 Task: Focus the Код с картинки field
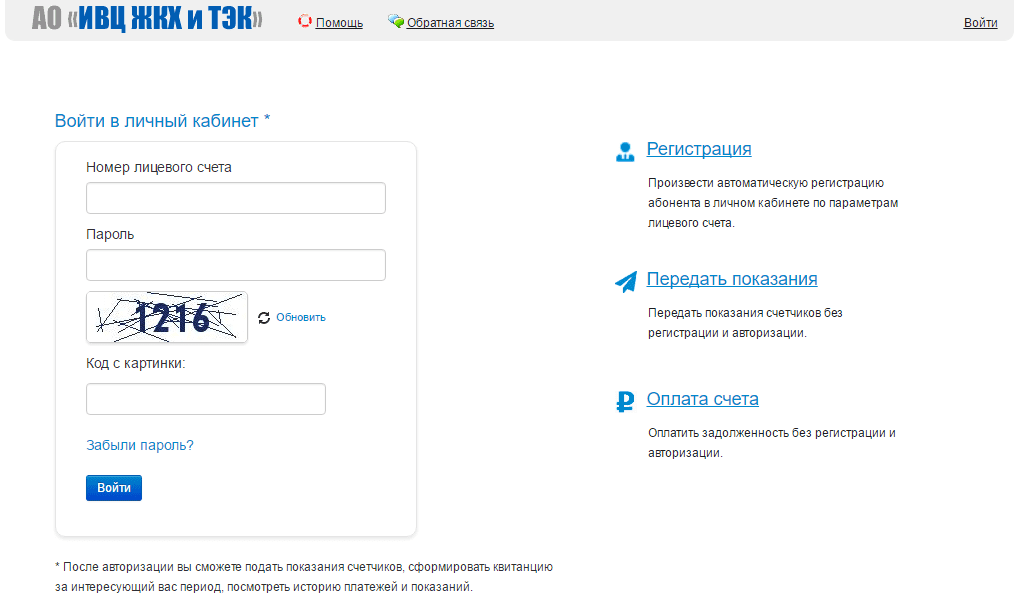tap(206, 399)
